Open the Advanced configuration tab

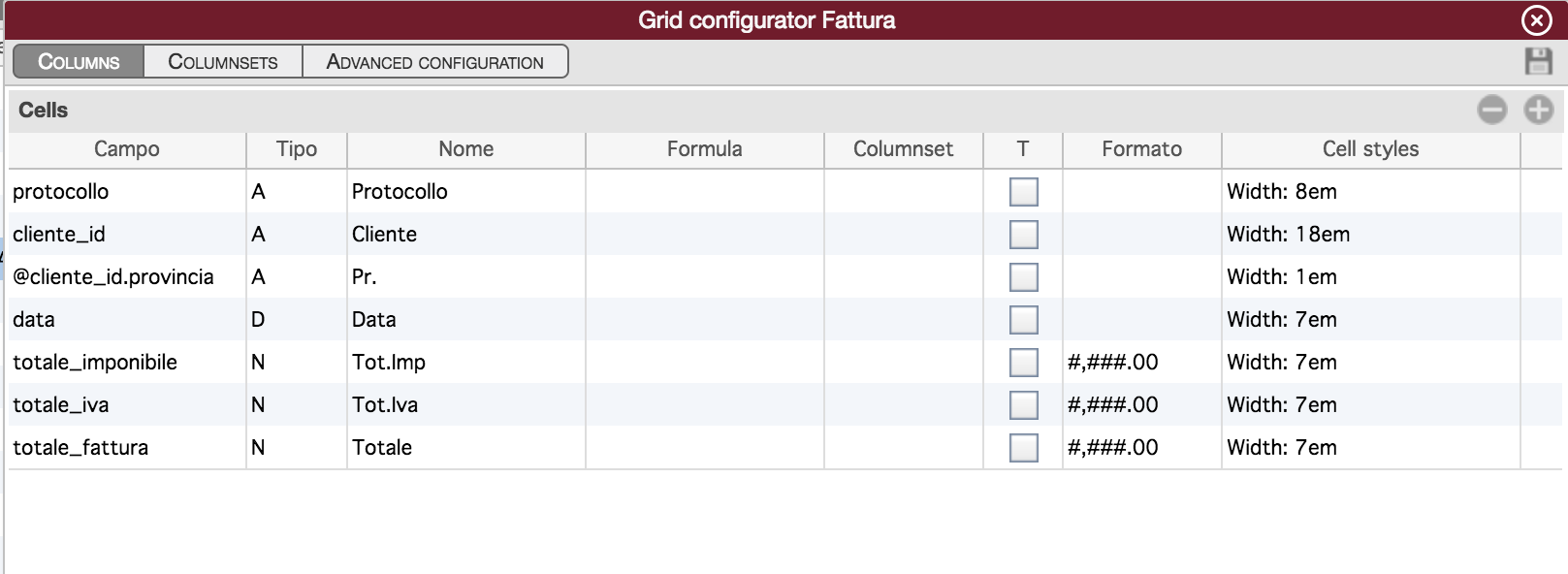pyautogui.click(x=435, y=61)
